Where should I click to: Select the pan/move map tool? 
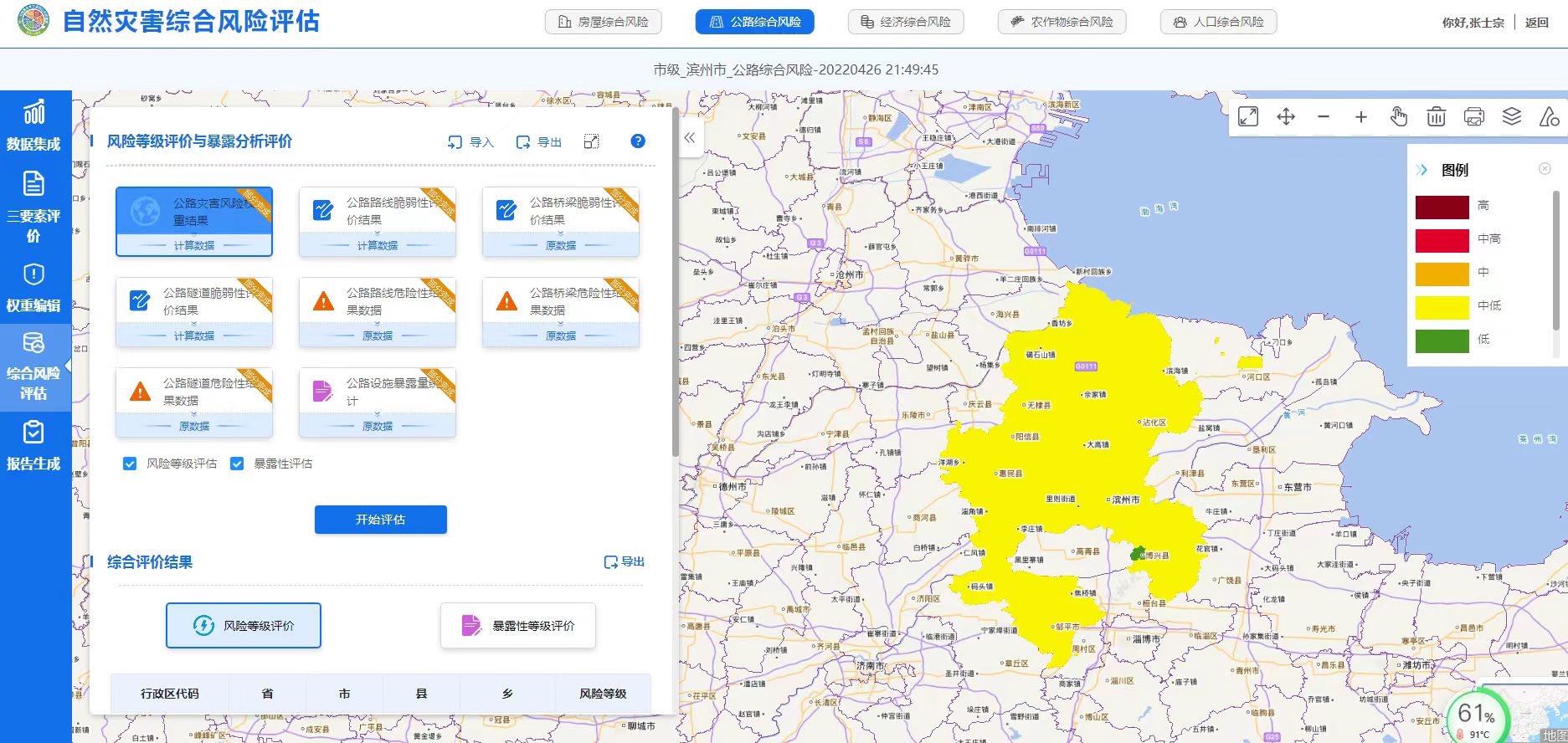(1286, 117)
